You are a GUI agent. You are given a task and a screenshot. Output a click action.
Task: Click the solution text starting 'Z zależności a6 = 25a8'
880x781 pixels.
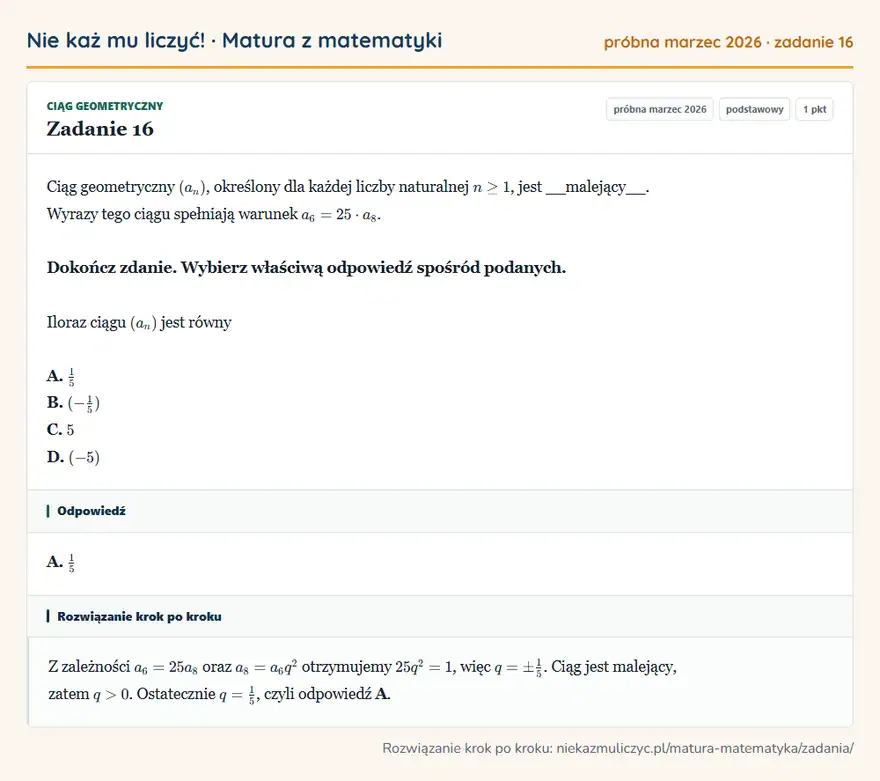coord(363,667)
